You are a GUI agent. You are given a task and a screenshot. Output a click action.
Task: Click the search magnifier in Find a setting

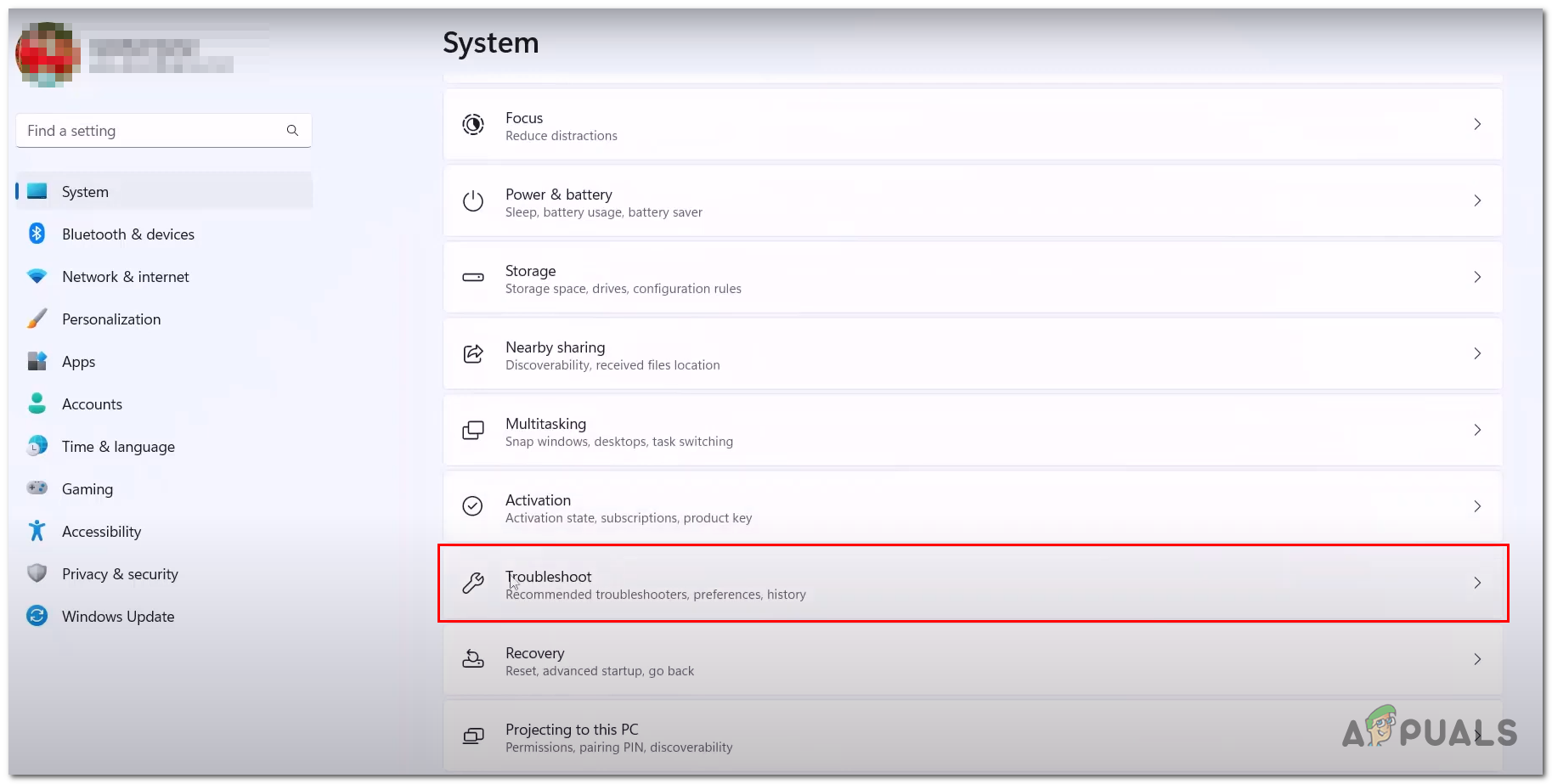(x=292, y=130)
